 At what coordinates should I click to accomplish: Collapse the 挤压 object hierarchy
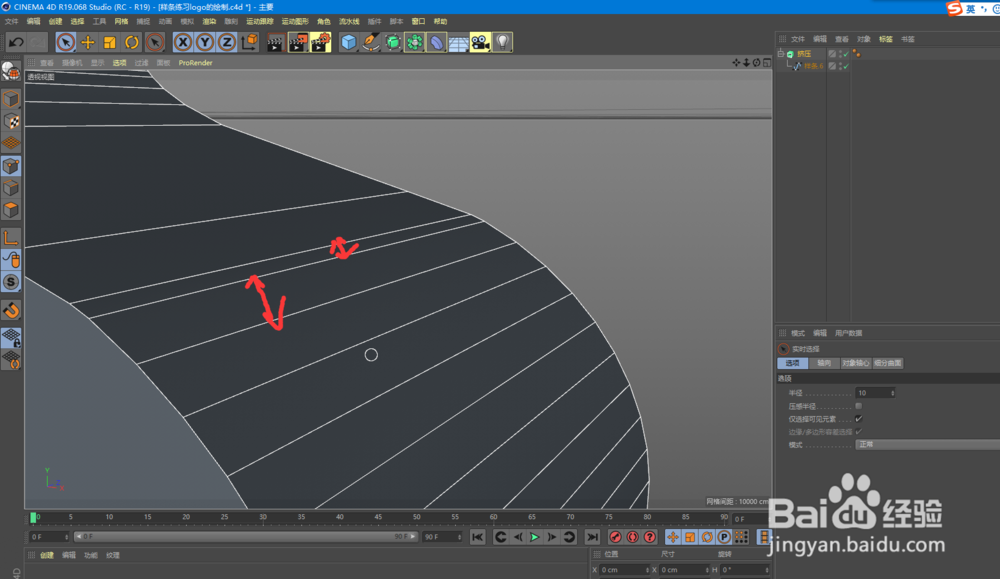(x=780, y=53)
